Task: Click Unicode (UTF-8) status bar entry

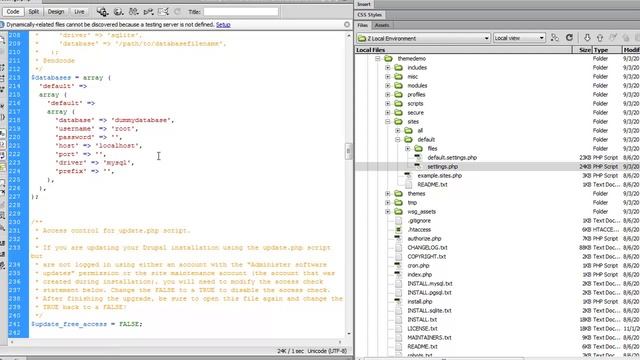Action: (x=327, y=351)
